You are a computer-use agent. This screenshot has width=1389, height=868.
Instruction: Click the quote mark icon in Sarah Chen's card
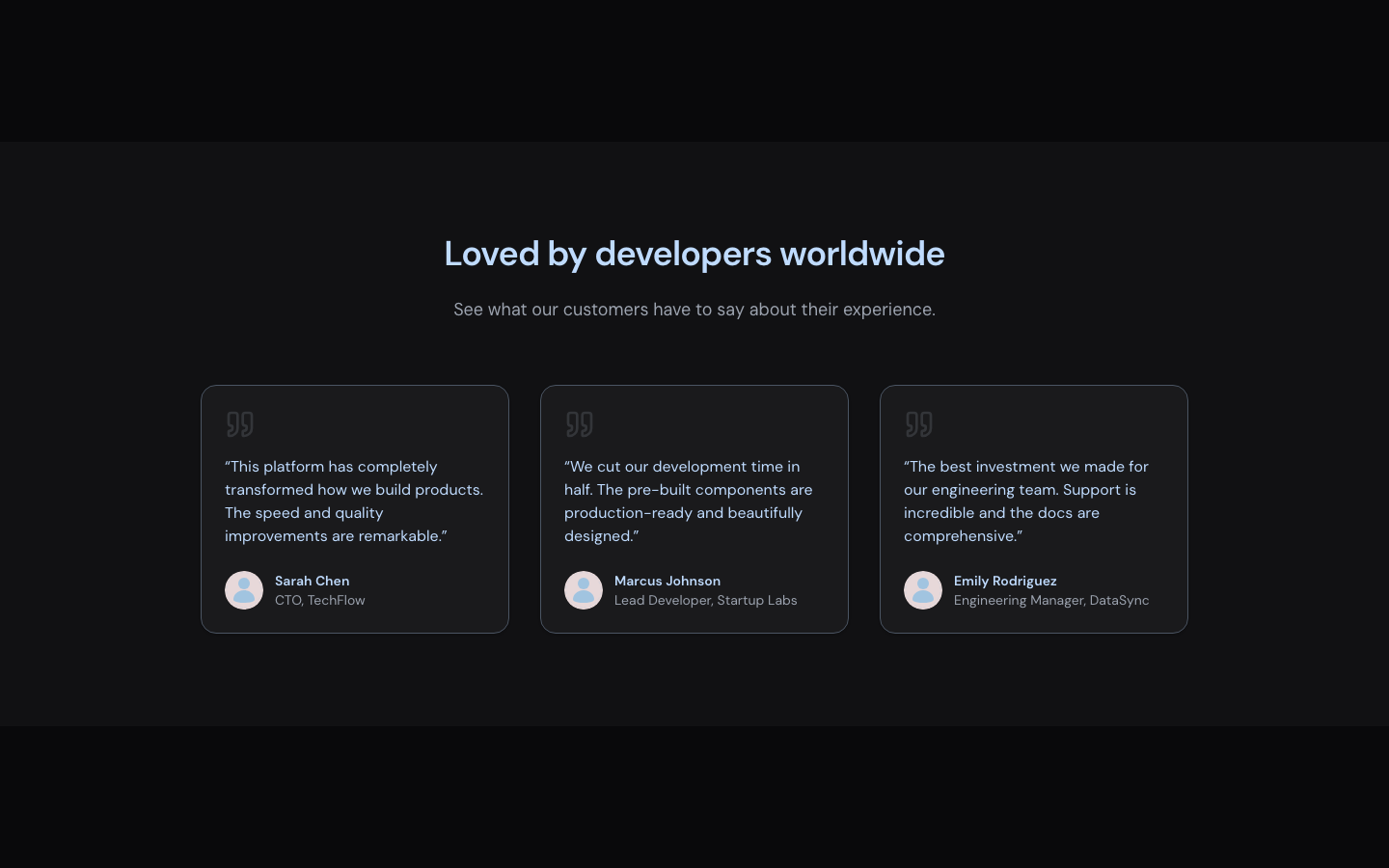coord(239,424)
